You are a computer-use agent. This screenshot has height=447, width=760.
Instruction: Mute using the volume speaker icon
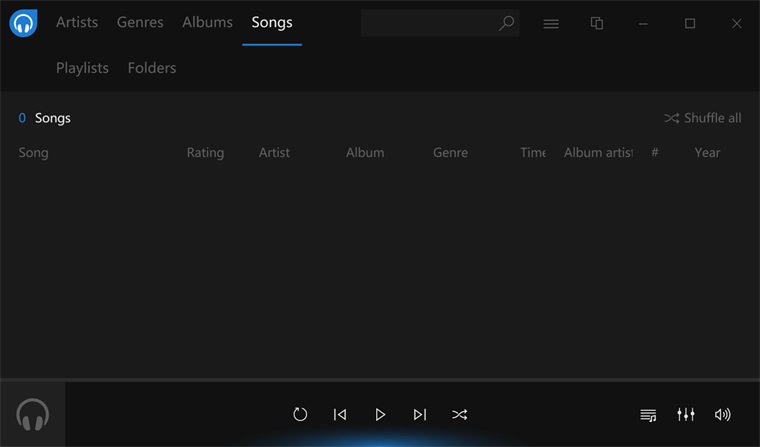coord(722,414)
